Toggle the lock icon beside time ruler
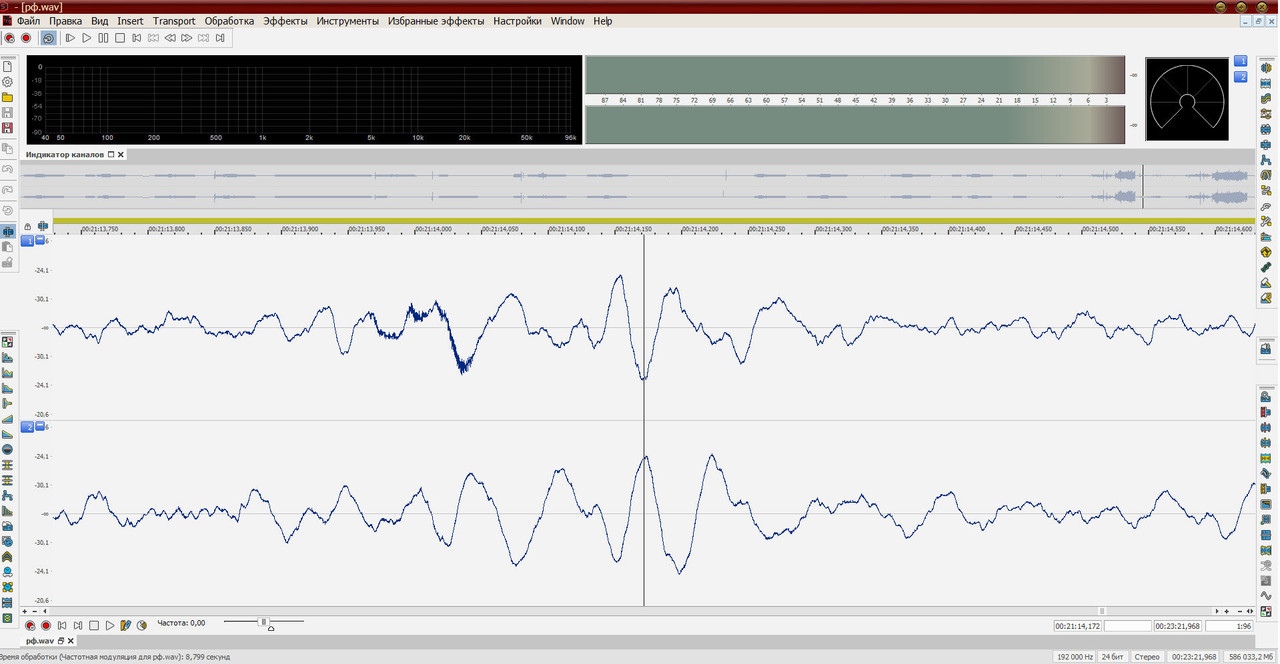Screen dimensions: 1280x664 click(x=27, y=226)
